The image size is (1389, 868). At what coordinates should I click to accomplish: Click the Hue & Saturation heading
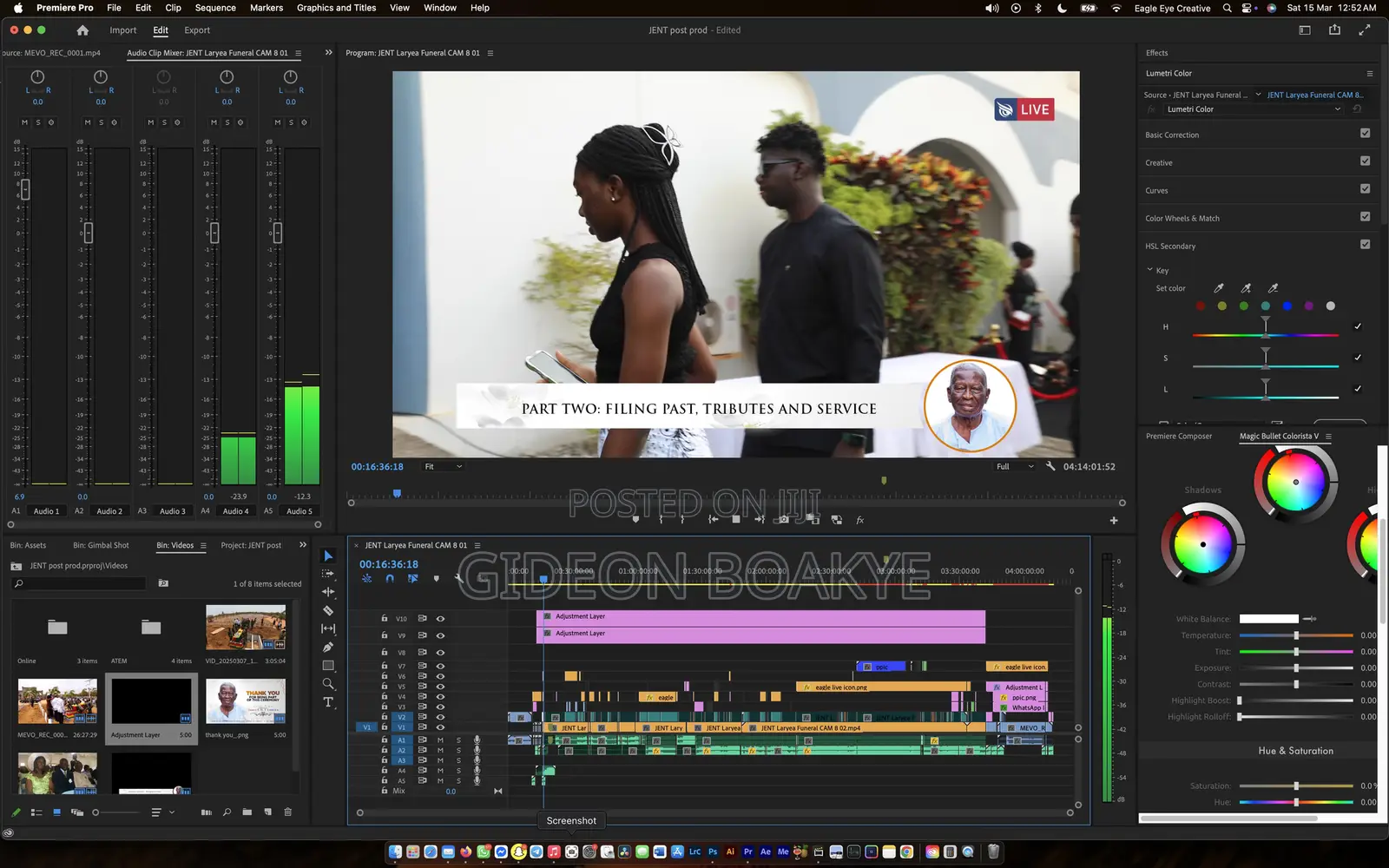click(x=1295, y=751)
